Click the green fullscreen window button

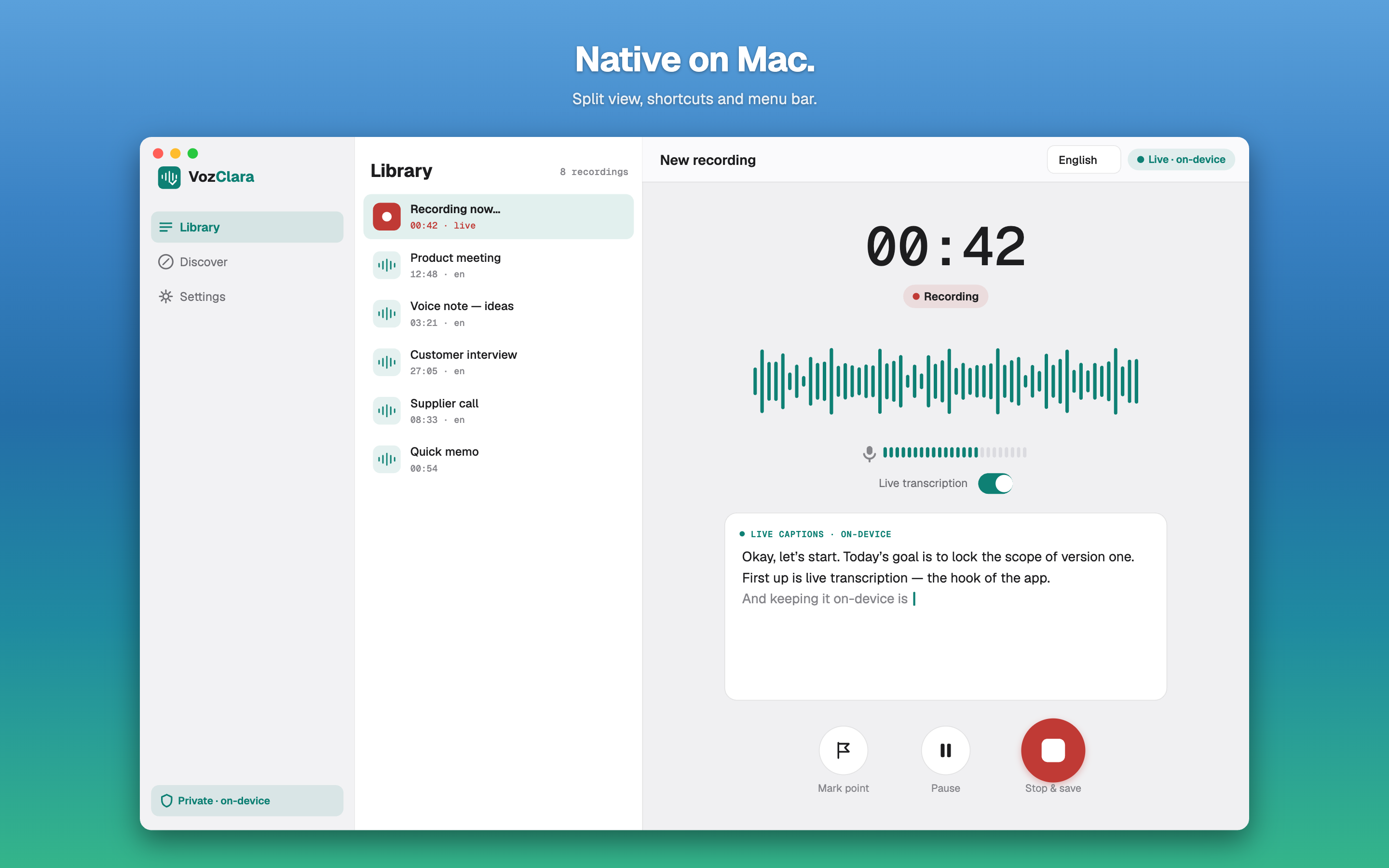(193, 153)
